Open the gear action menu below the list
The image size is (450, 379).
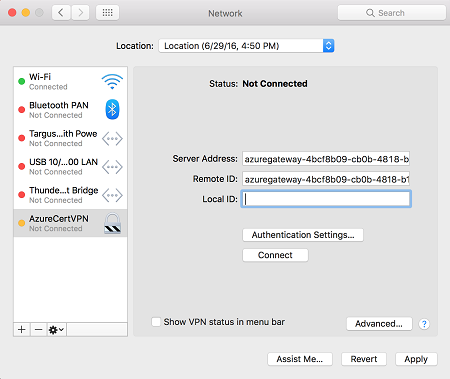click(56, 330)
